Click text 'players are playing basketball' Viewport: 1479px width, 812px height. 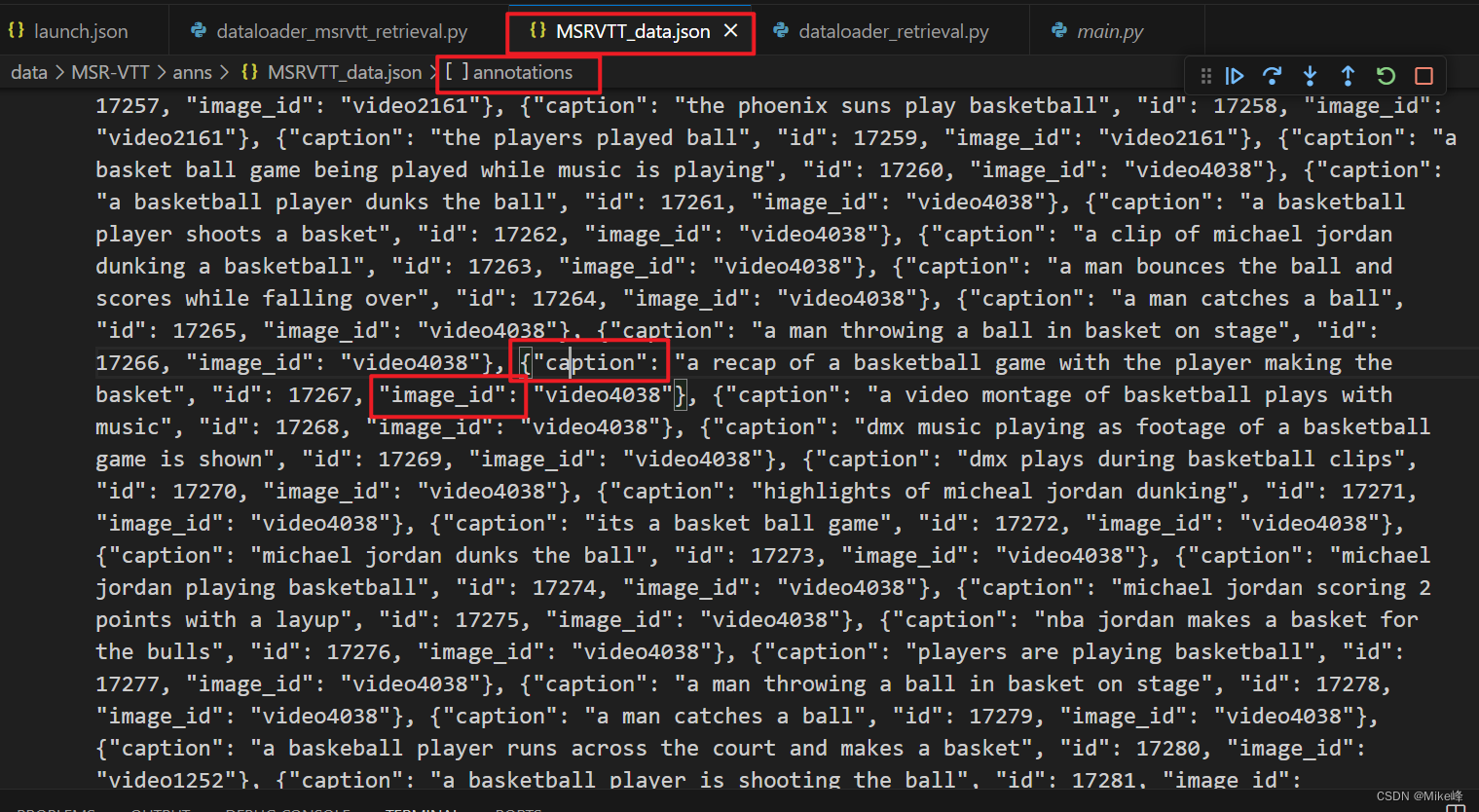(x=1110, y=651)
